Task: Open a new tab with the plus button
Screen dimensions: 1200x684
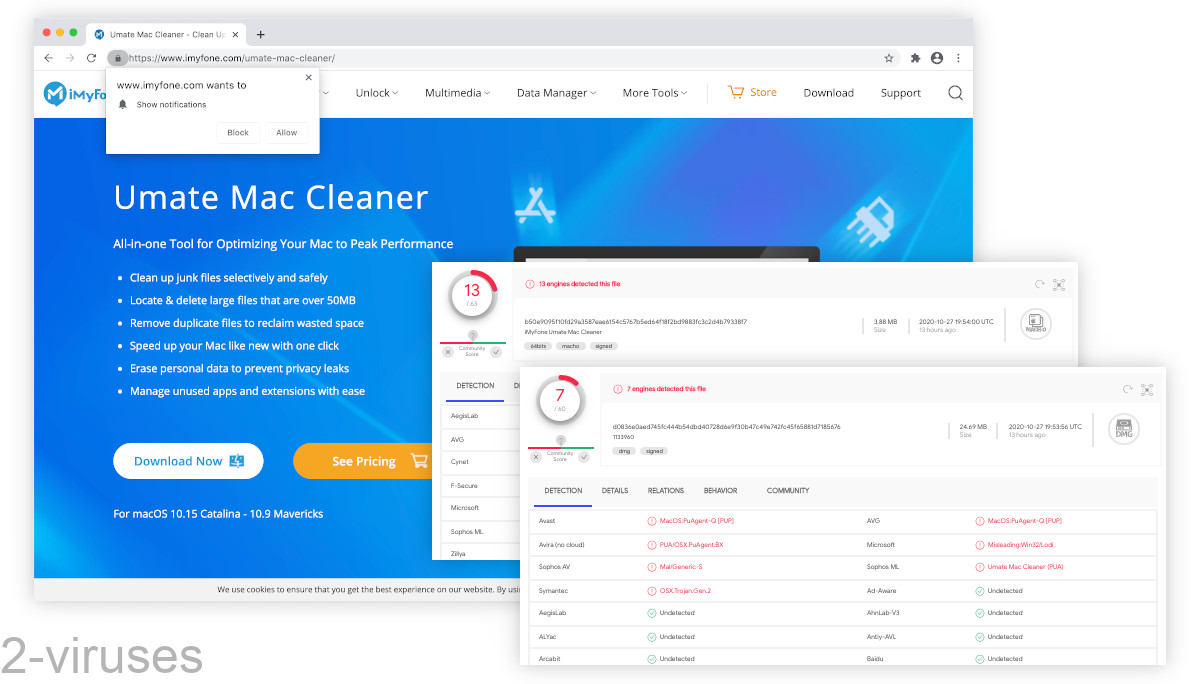Action: [261, 34]
